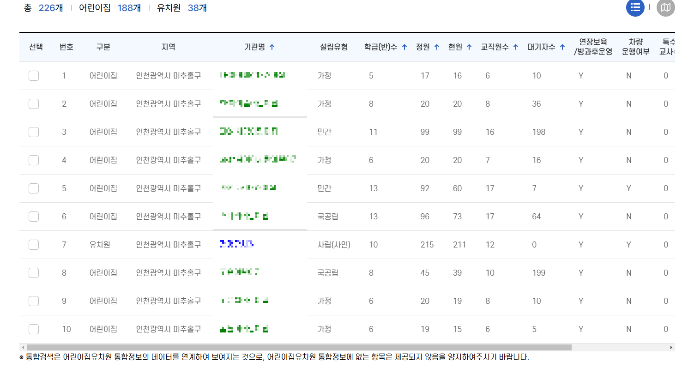Click the 민간 cell in row 3

[324, 132]
